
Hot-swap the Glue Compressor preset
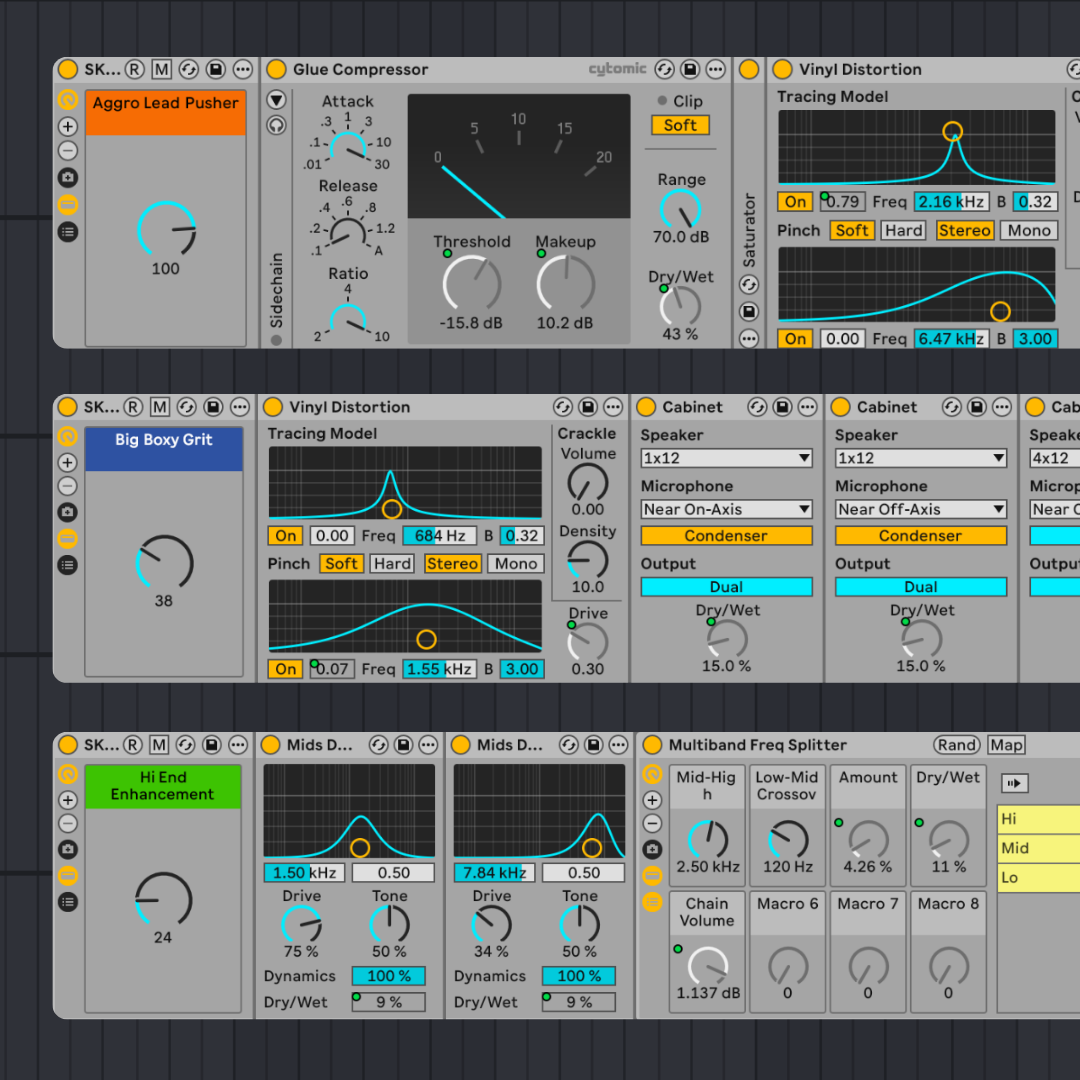664,69
